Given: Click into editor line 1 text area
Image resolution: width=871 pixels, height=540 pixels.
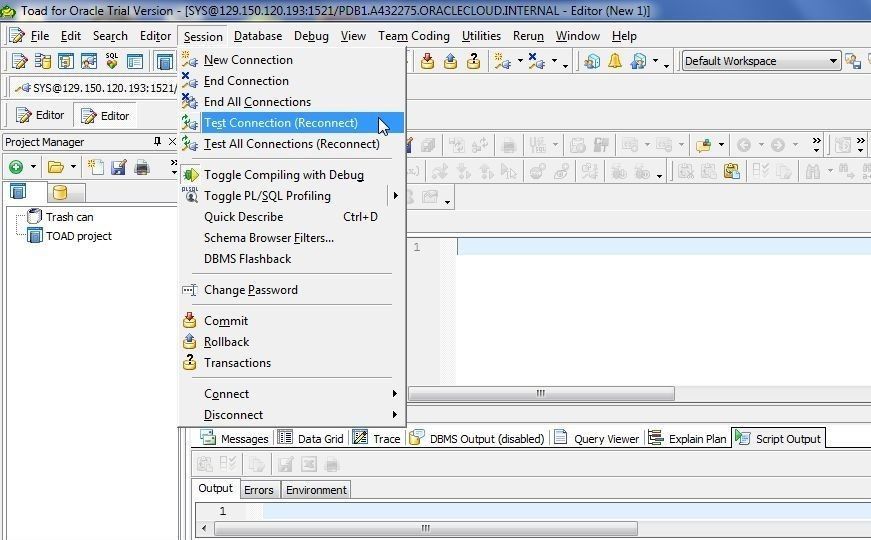Looking at the screenshot, I should click(664, 247).
